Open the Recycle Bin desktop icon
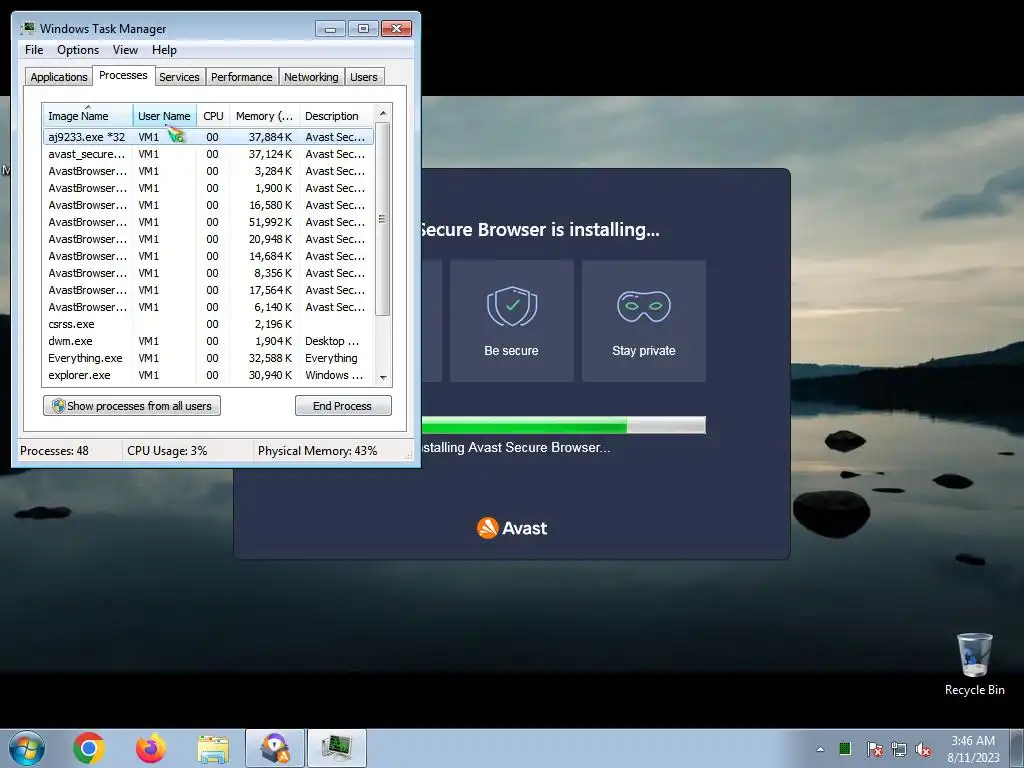This screenshot has width=1024, height=768. [974, 664]
